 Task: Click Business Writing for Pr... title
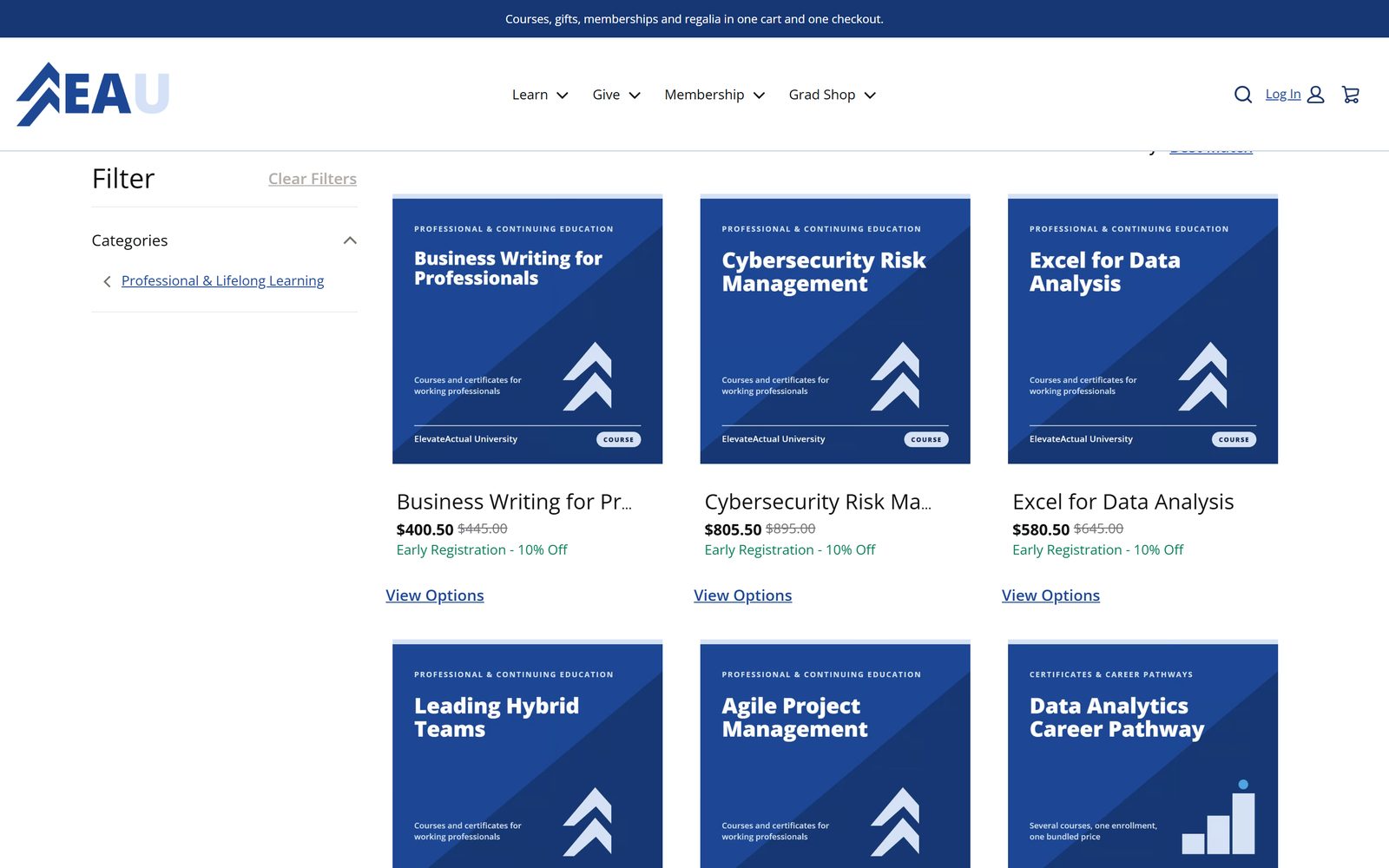[514, 502]
